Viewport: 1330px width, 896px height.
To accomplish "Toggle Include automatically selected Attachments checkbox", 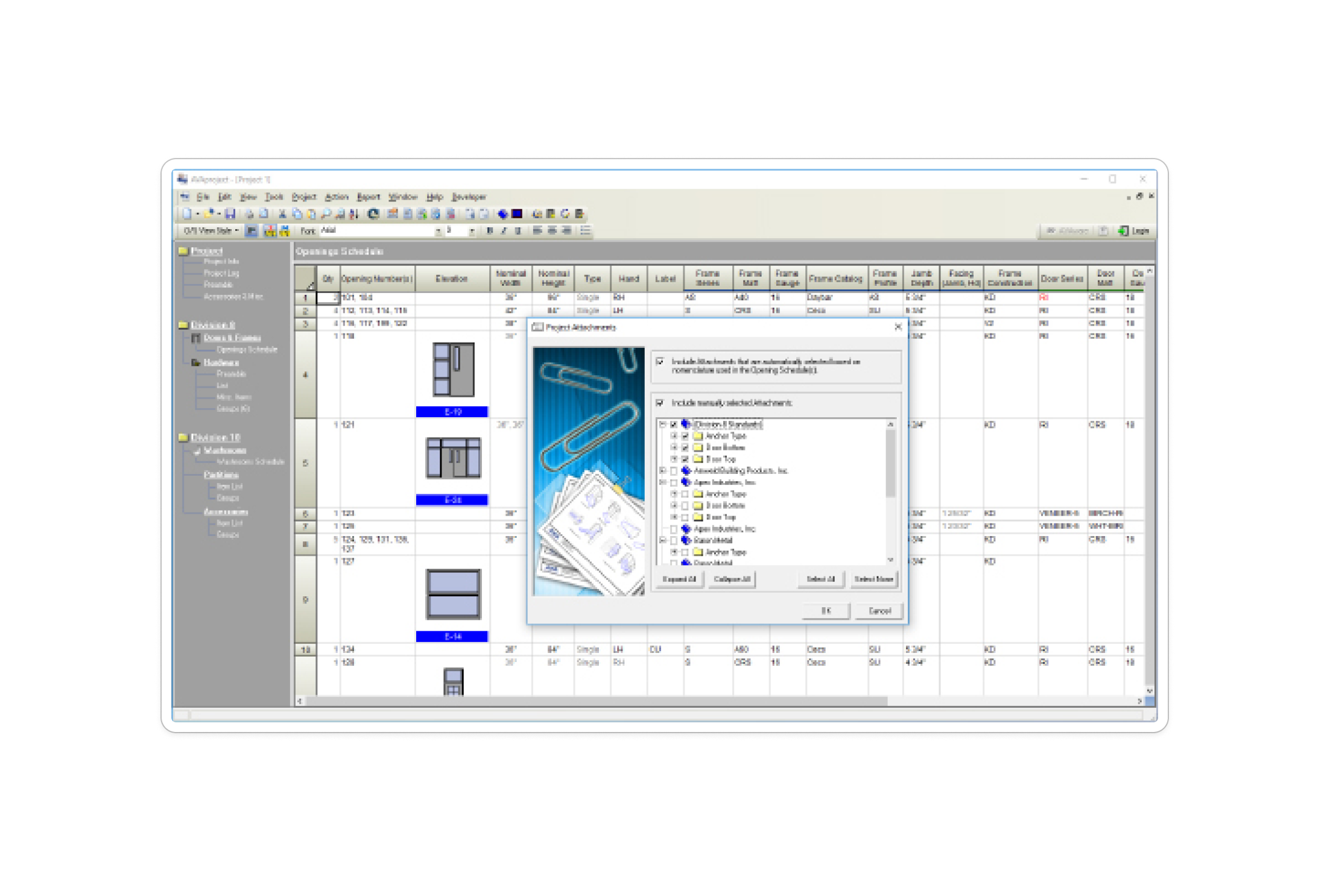I will (660, 361).
